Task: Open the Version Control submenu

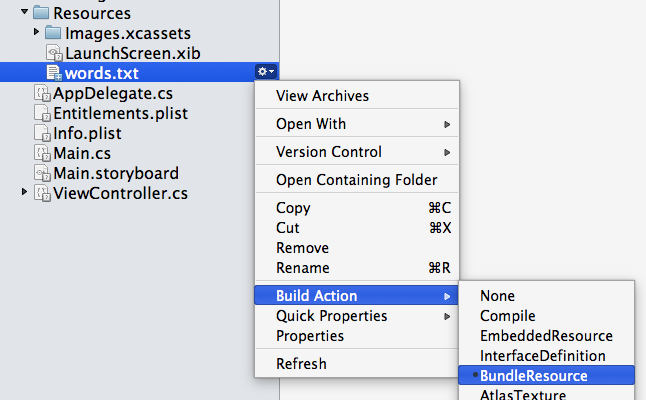Action: click(357, 152)
